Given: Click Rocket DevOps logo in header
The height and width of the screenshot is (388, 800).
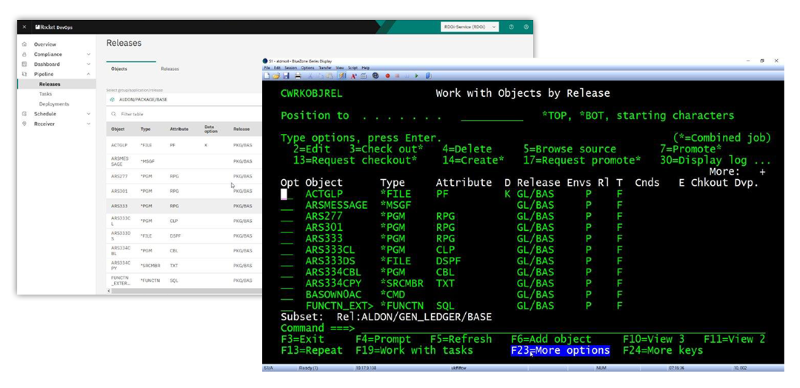Looking at the screenshot, I should (54, 27).
